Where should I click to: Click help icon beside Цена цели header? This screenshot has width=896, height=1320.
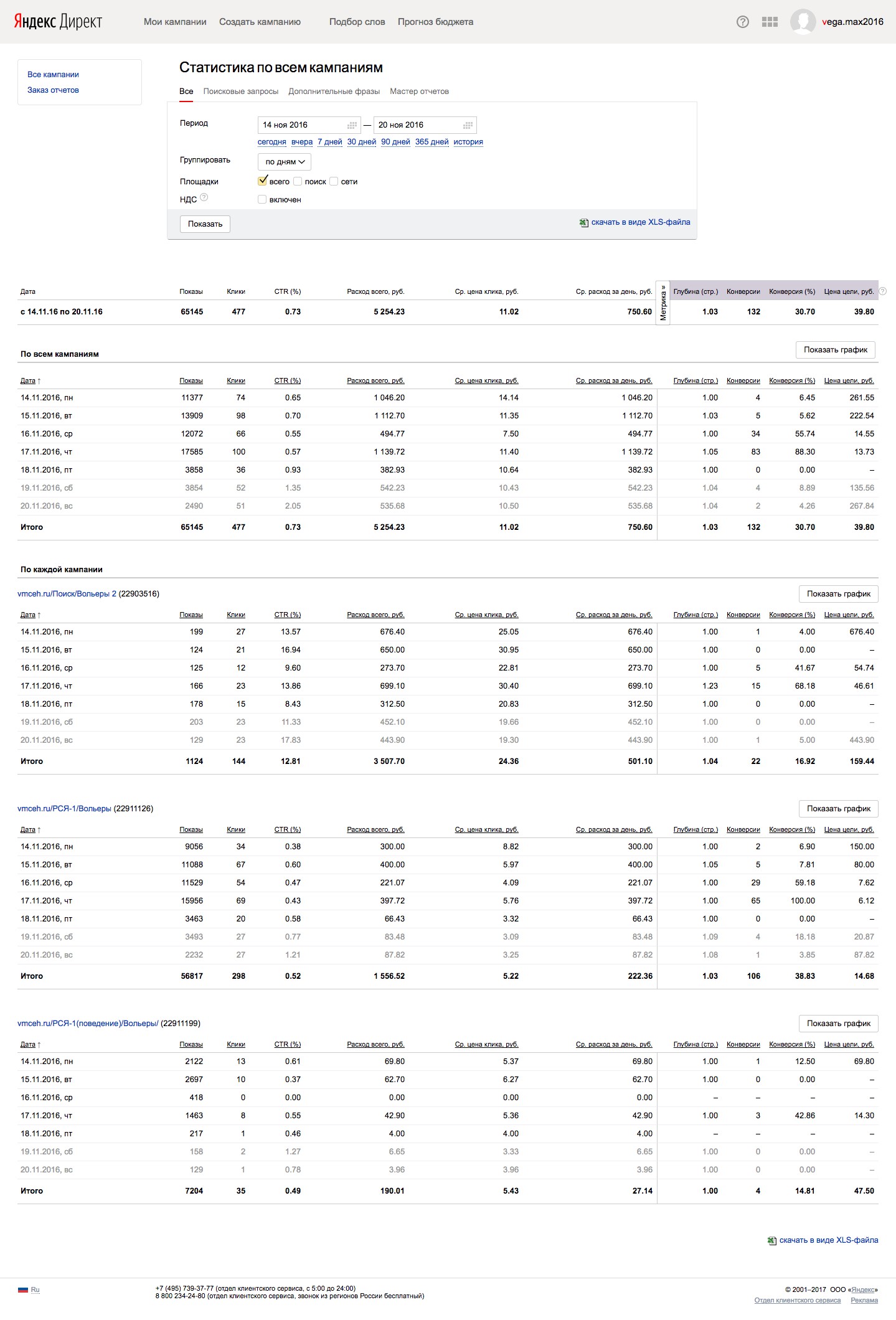coord(882,291)
